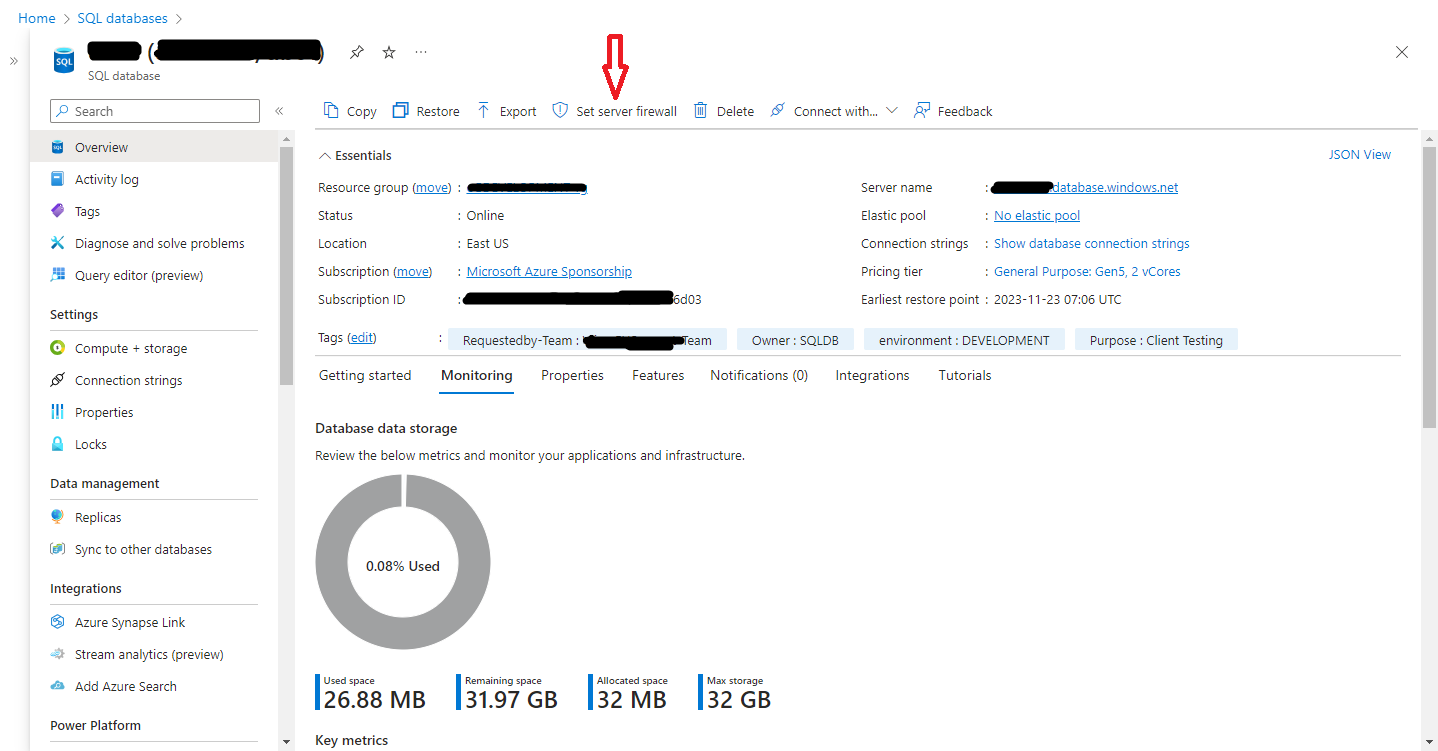Screen dimensions: 1438x751
Task: Mark database as favorite with star icon
Action: coord(389,52)
